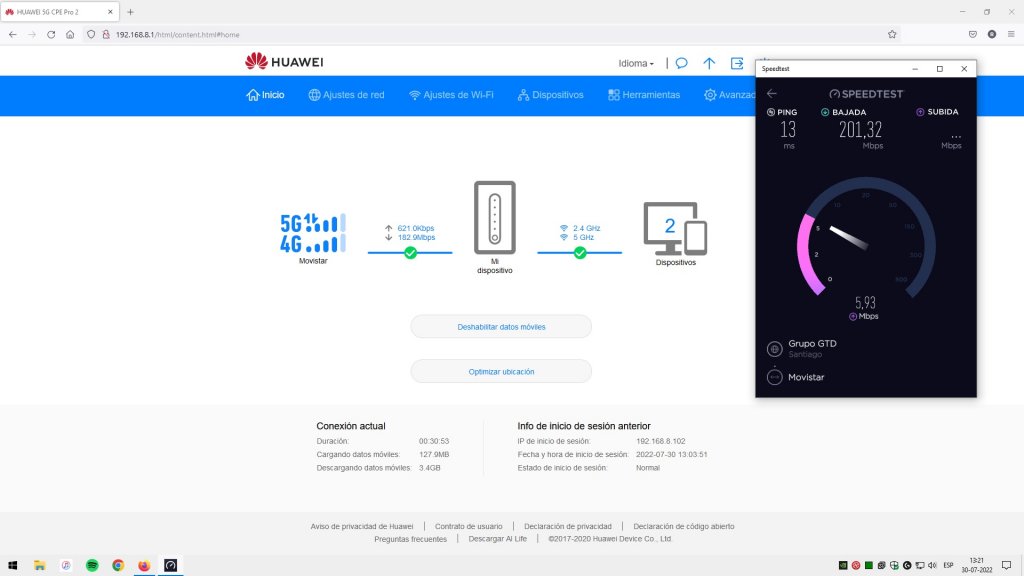1024x576 pixels.
Task: Click the Speedtest gauge needle
Action: click(848, 237)
